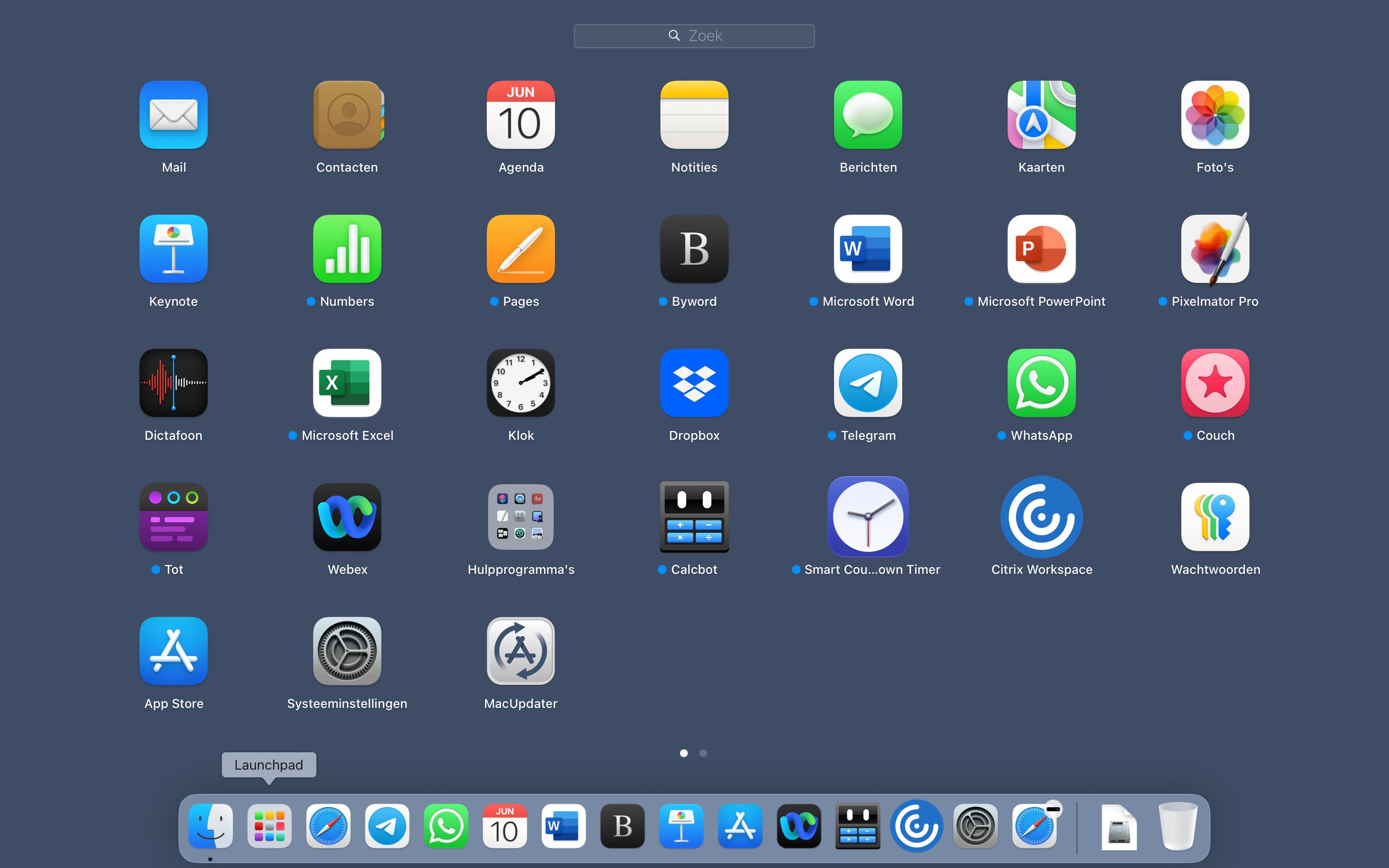The height and width of the screenshot is (868, 1389).
Task: Open the Numbers app
Action: 347,248
